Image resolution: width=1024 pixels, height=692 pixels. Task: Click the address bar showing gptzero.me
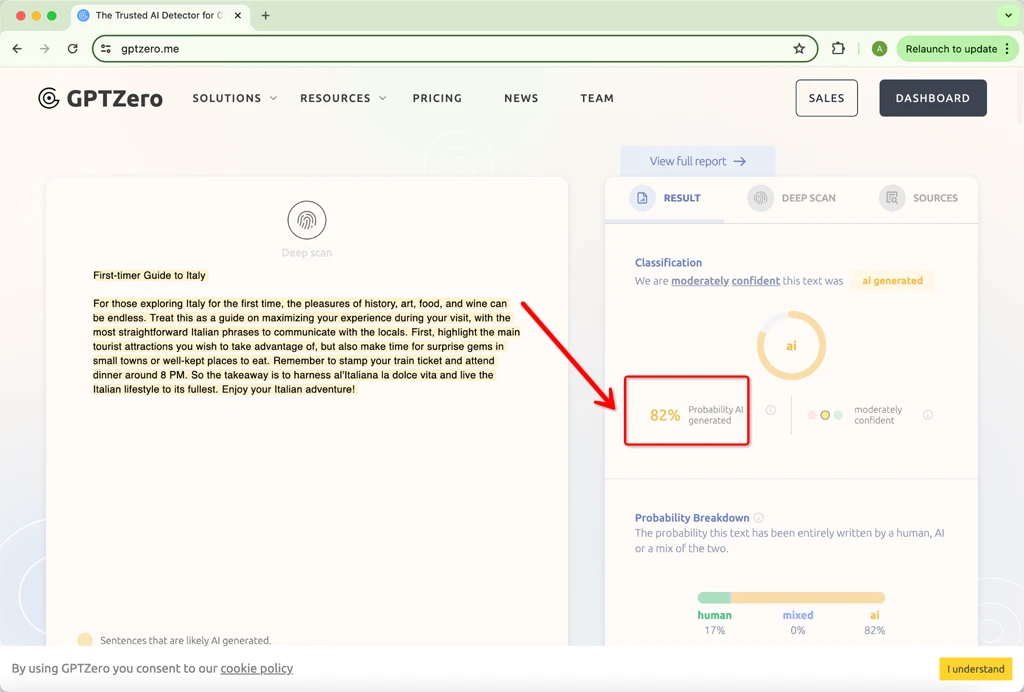click(x=455, y=48)
